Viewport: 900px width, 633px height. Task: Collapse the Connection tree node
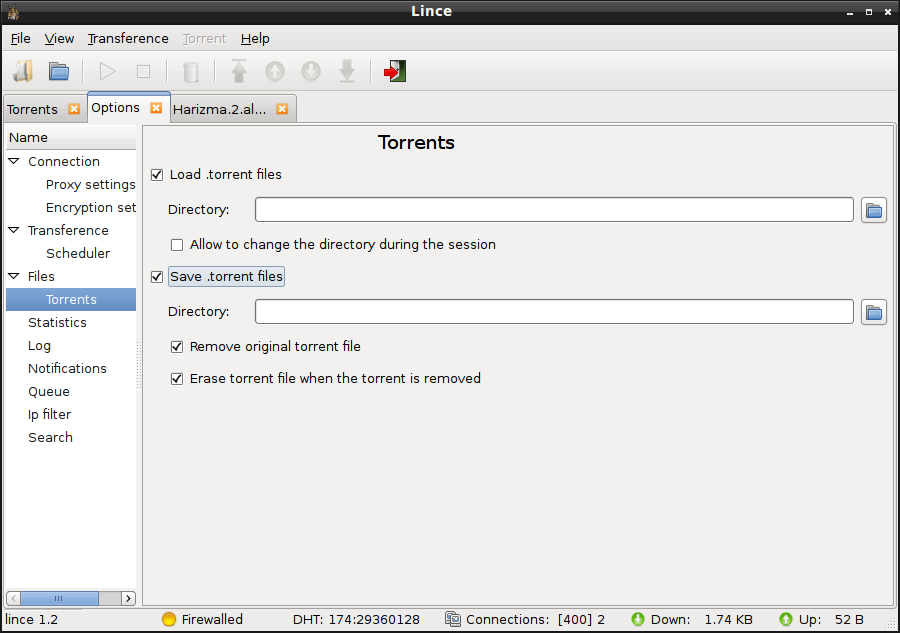14,161
